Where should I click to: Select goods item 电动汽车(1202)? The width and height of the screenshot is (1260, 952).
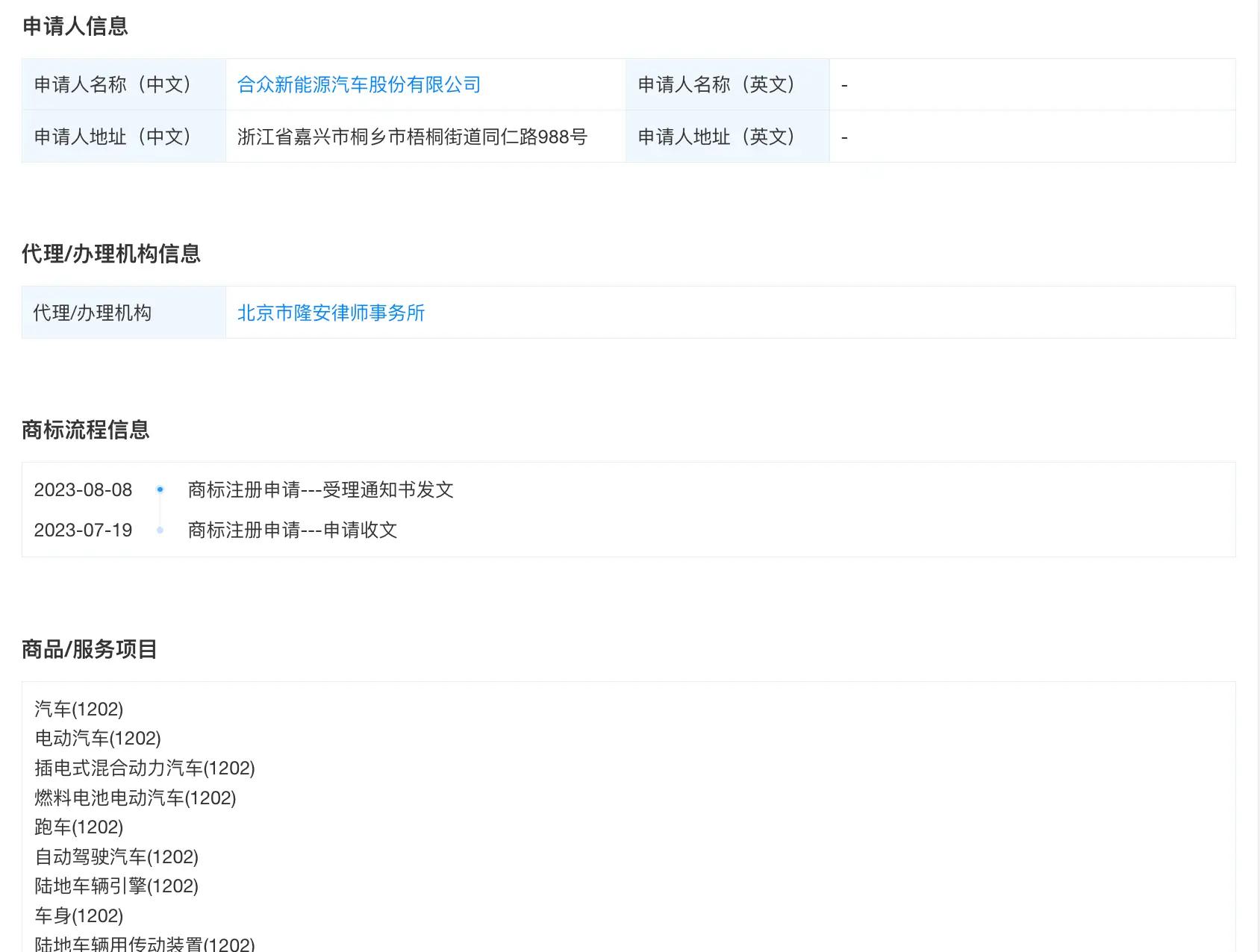coord(98,738)
